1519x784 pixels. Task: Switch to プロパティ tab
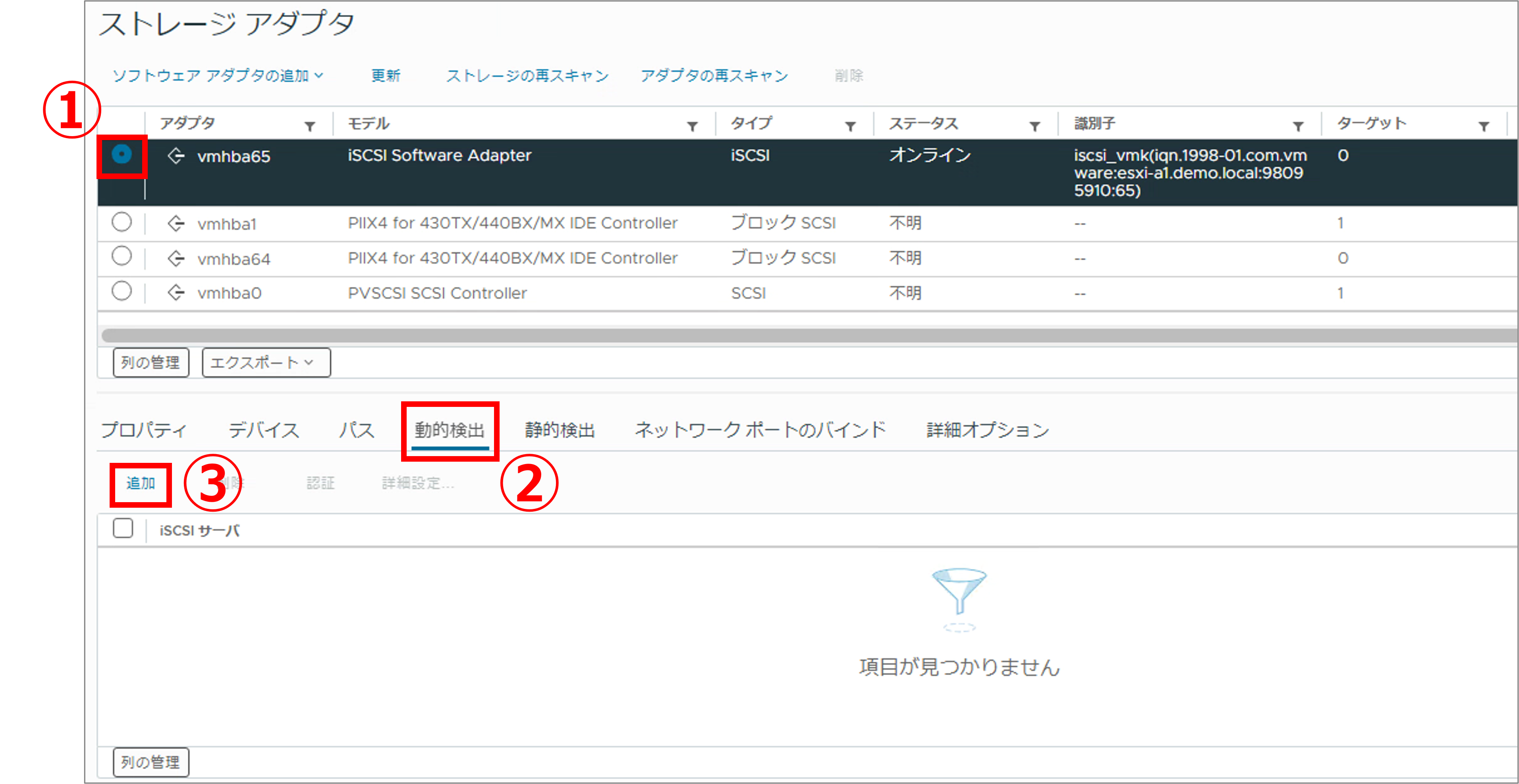(x=144, y=430)
